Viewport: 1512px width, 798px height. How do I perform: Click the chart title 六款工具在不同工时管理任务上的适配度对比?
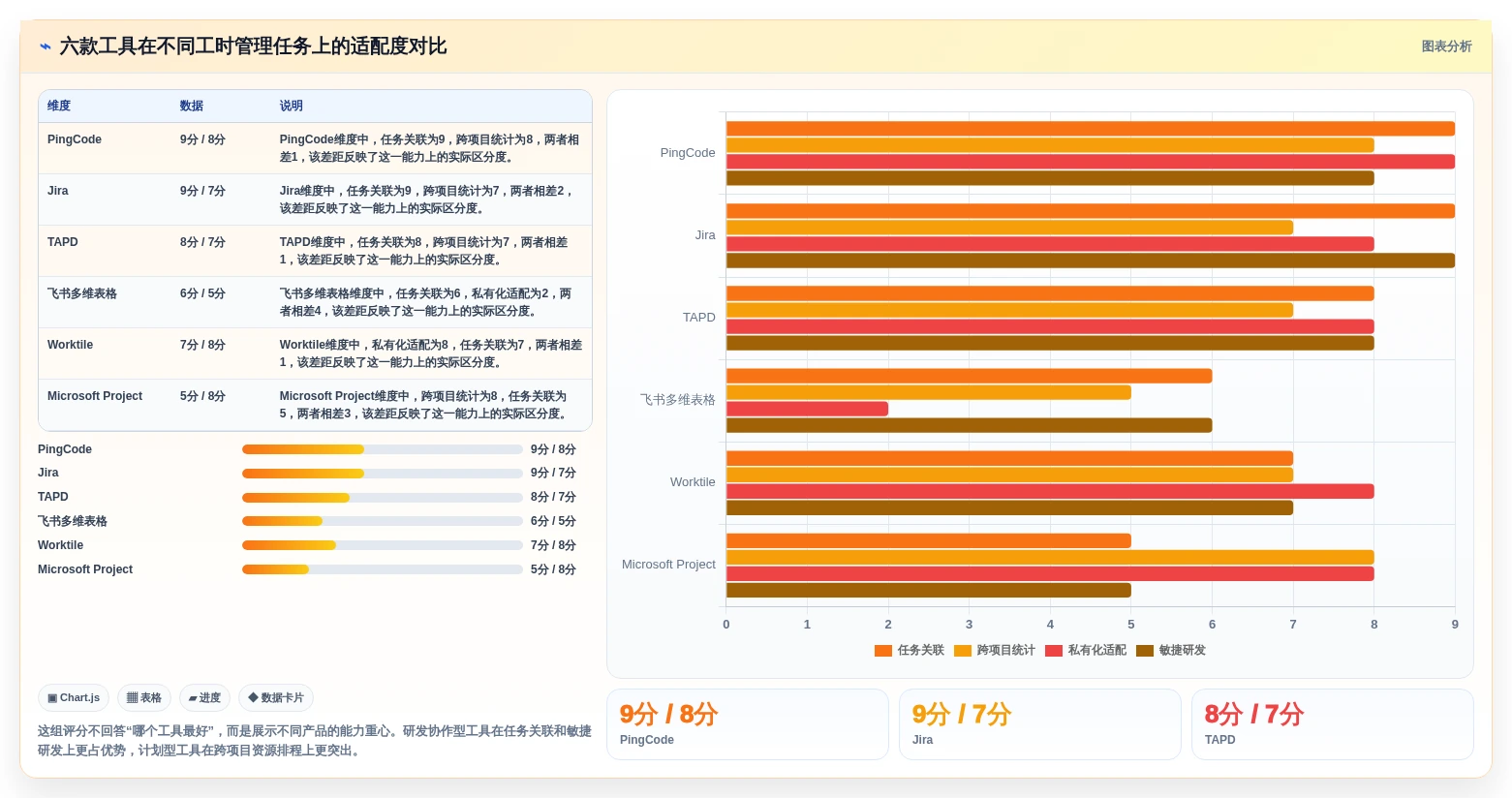tap(254, 46)
